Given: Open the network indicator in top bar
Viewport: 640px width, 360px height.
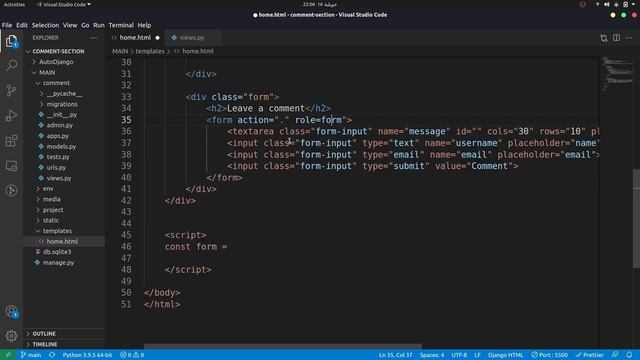Looking at the screenshot, I should (597, 4).
